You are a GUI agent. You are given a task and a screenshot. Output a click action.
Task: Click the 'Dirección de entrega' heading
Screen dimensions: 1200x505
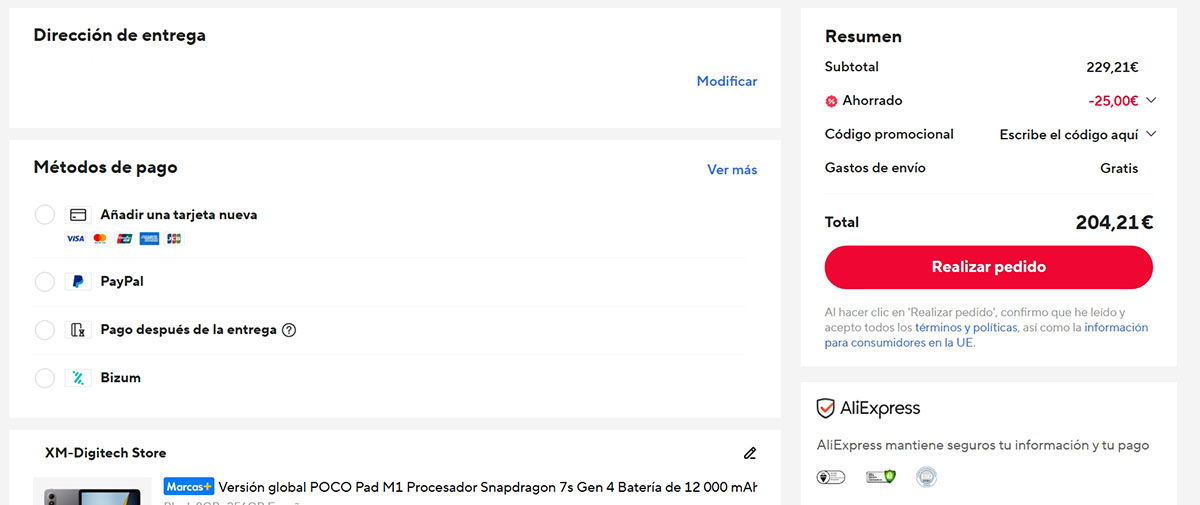tap(120, 35)
